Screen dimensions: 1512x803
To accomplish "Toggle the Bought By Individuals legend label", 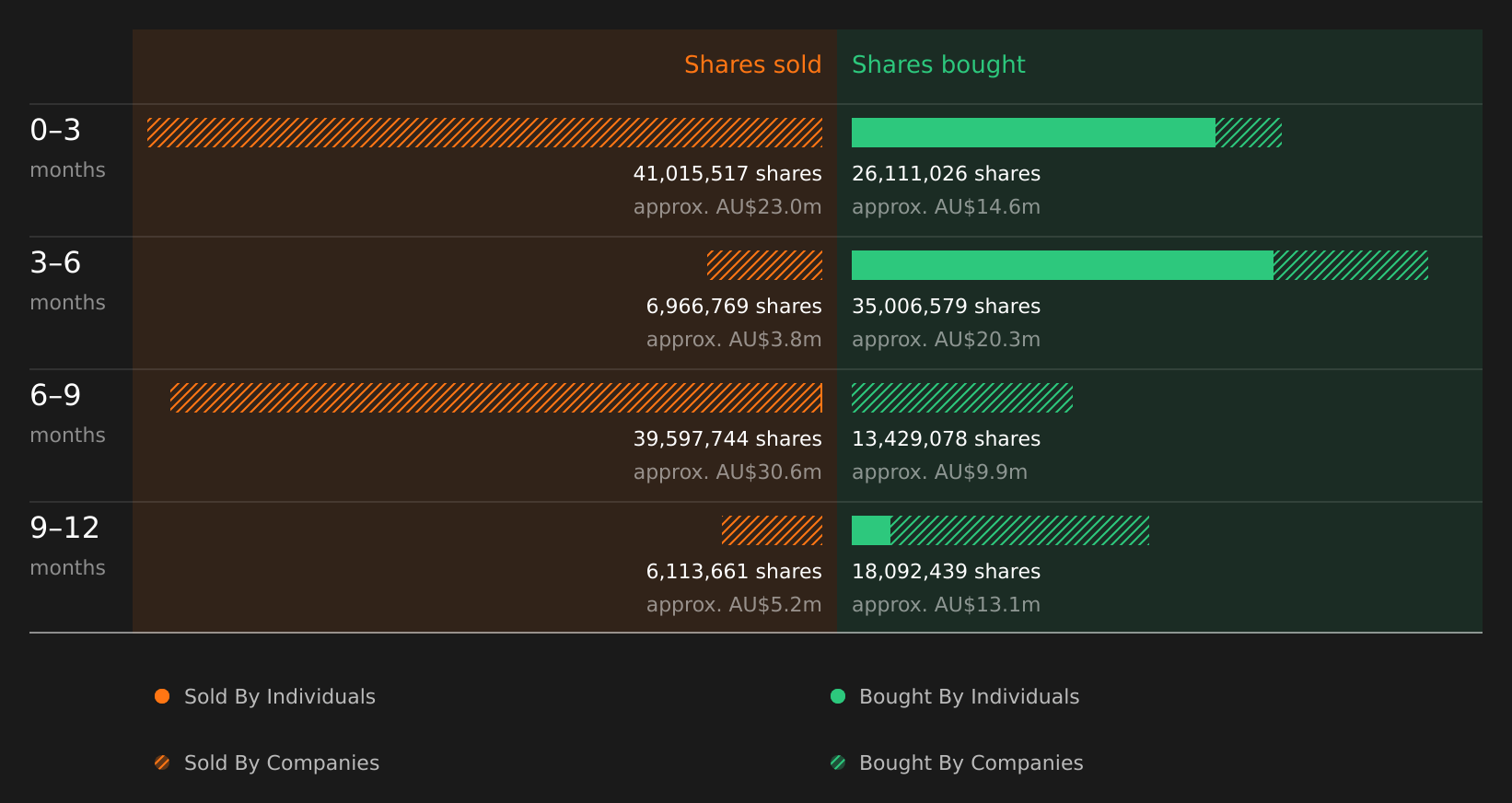I will coord(969,697).
